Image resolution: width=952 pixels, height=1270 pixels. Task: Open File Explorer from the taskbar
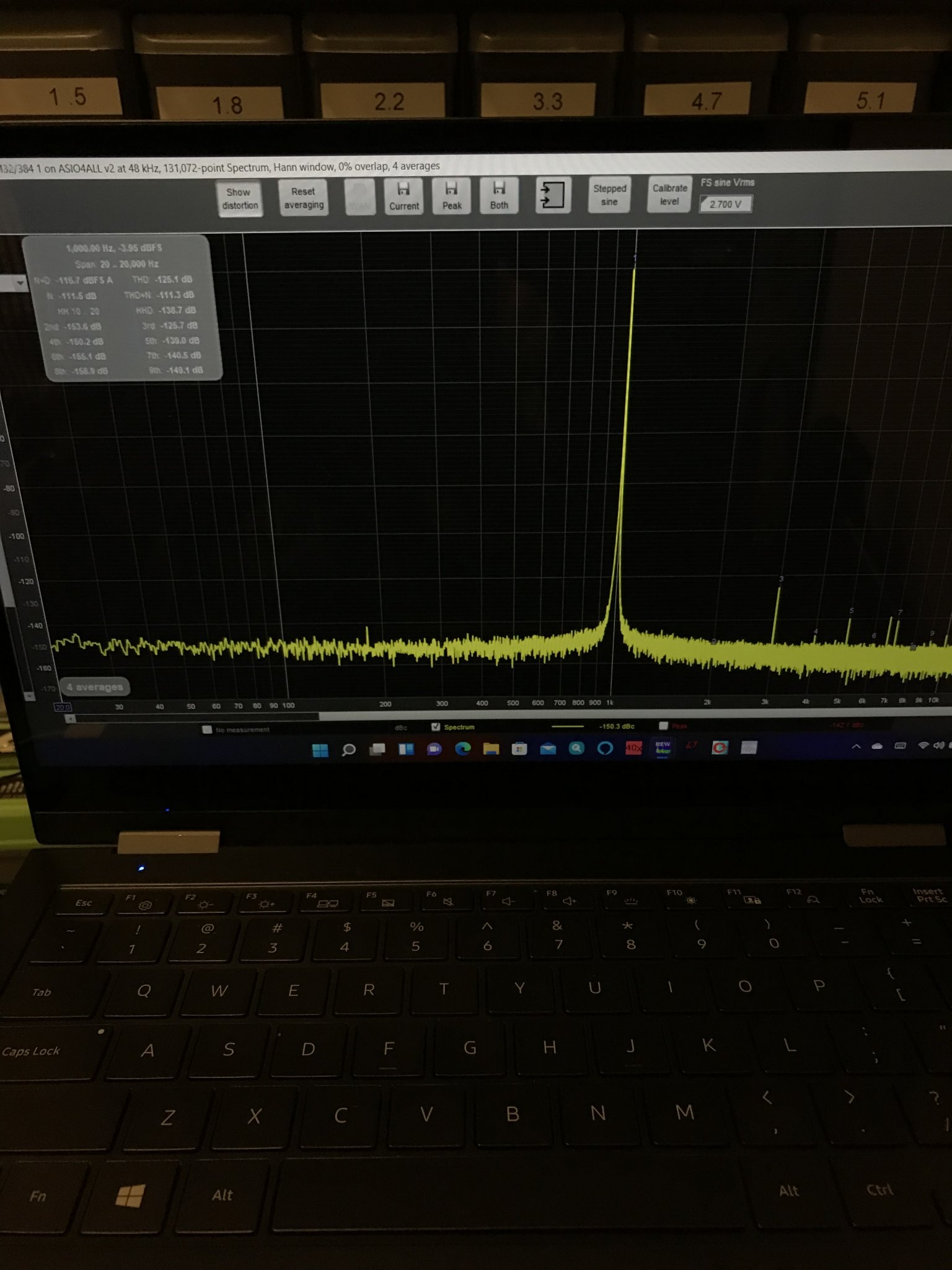(x=491, y=749)
